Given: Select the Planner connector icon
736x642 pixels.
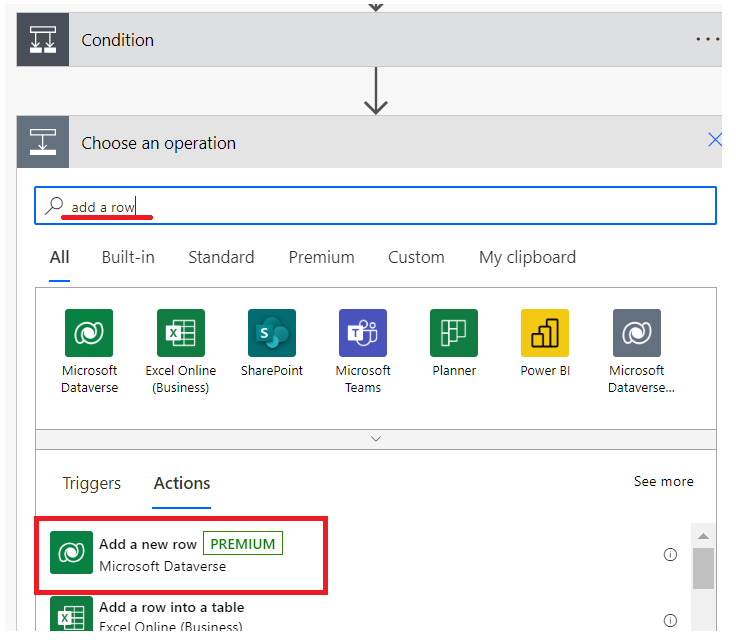Looking at the screenshot, I should pyautogui.click(x=454, y=333).
